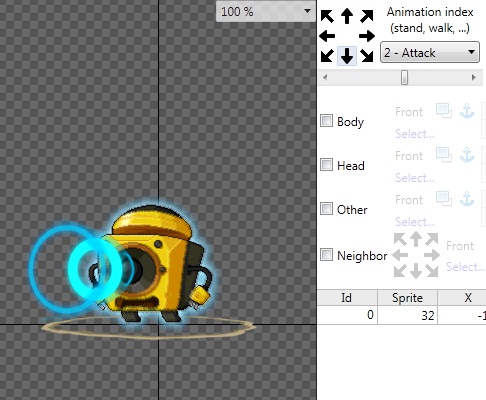
Task: Select the up-left direction arrow
Action: [x=327, y=16]
